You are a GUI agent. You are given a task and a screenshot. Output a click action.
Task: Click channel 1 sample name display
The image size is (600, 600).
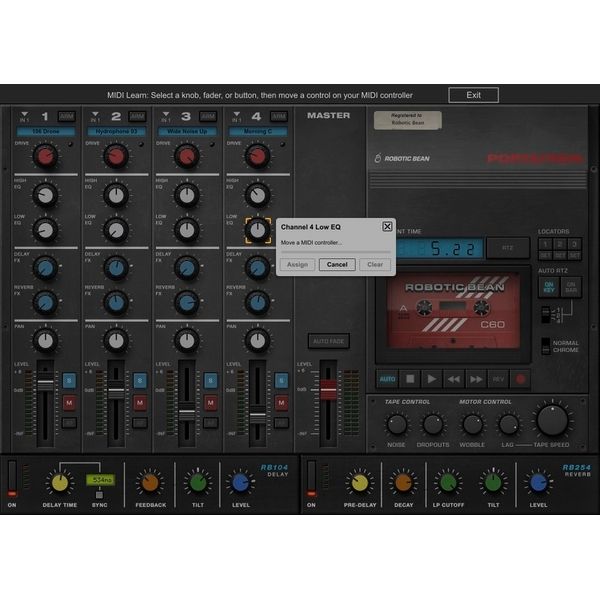point(46,131)
